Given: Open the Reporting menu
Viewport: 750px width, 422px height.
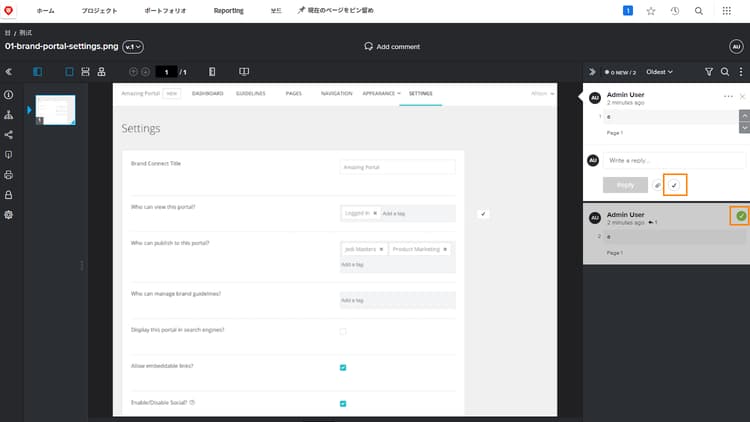Looking at the screenshot, I should pyautogui.click(x=229, y=11).
